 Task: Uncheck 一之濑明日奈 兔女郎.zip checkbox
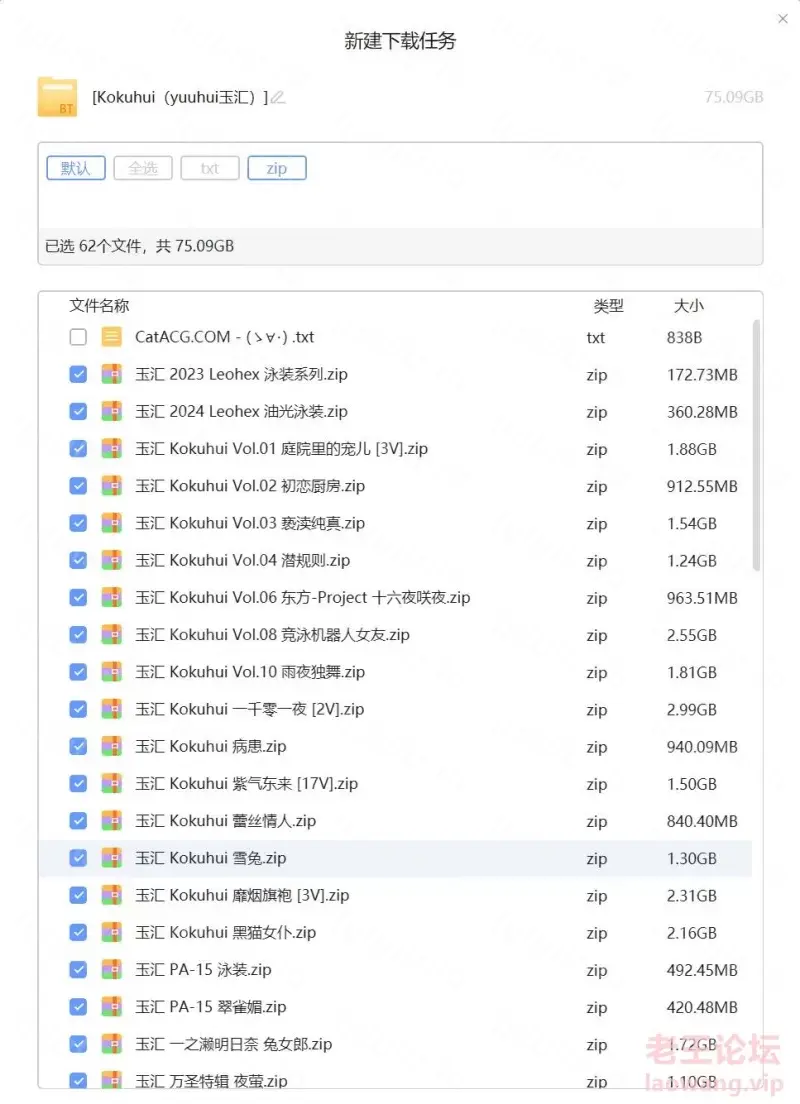78,1044
